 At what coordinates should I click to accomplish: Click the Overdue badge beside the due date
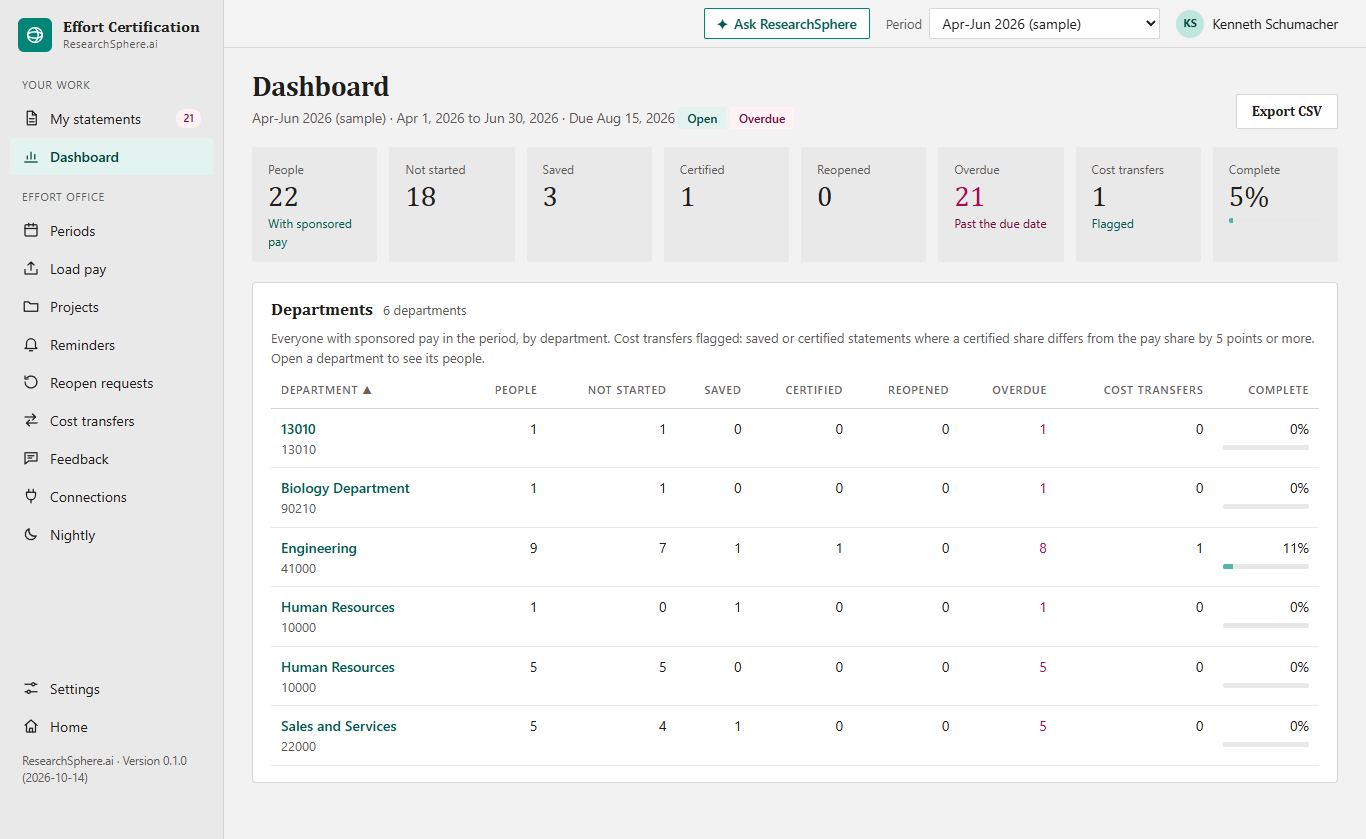click(762, 119)
